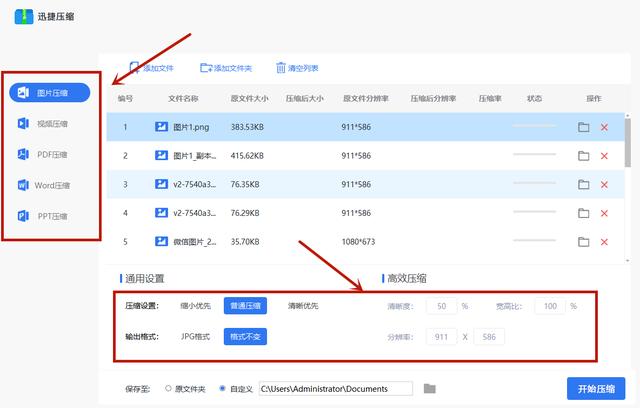Open folder for row 3 file
The image size is (640, 408).
tap(584, 184)
